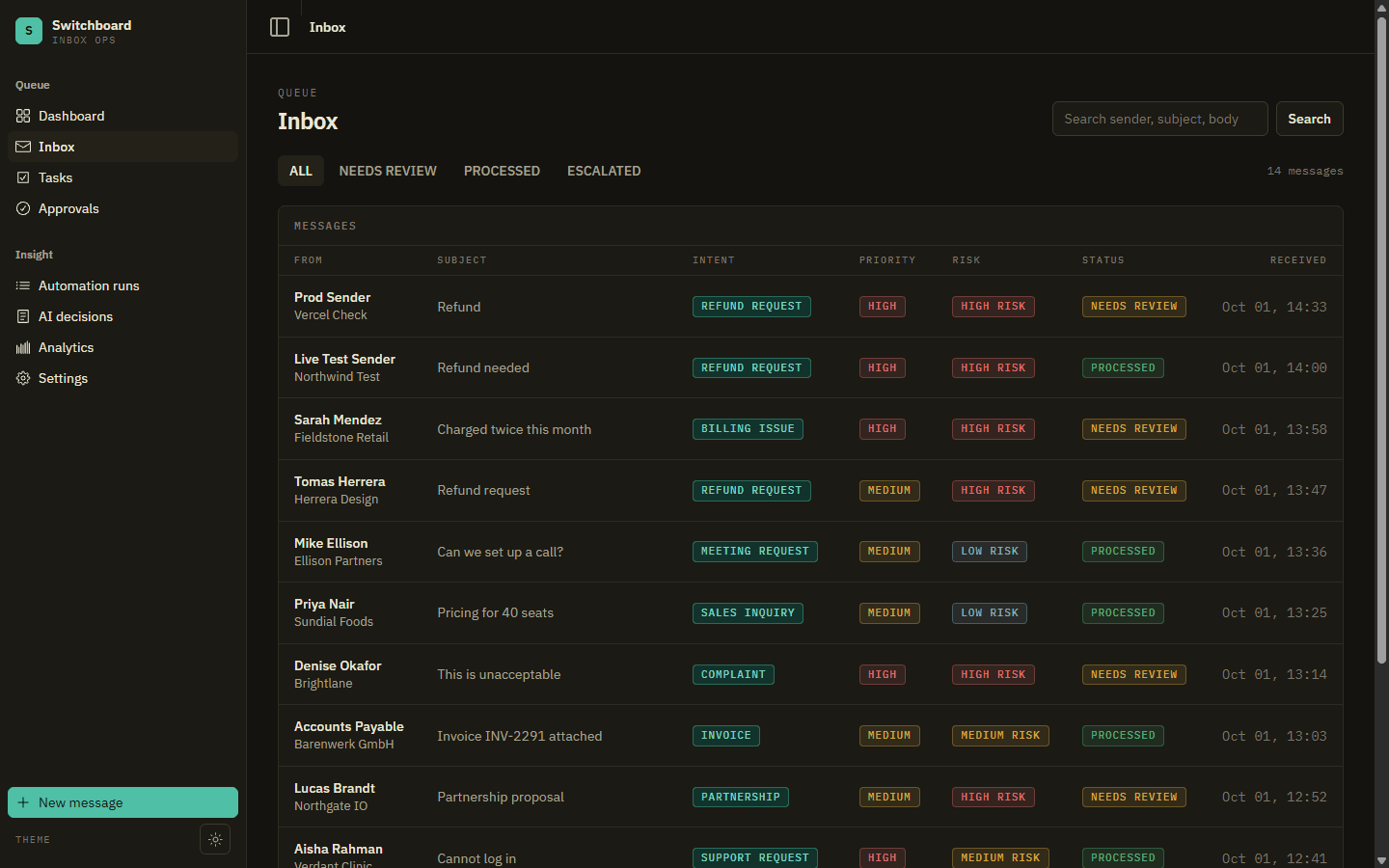The width and height of the screenshot is (1389, 868).
Task: Click the Inbox breadcrumb title
Action: tap(327, 27)
